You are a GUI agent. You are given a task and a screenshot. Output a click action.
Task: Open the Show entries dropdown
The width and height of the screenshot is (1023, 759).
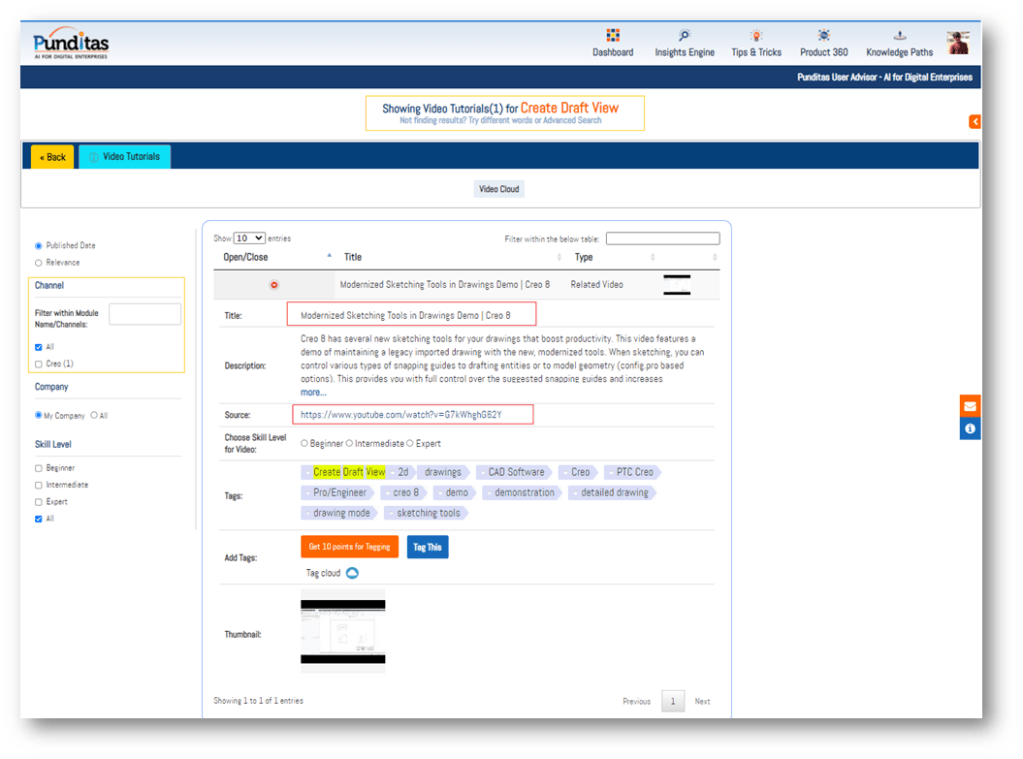(249, 238)
